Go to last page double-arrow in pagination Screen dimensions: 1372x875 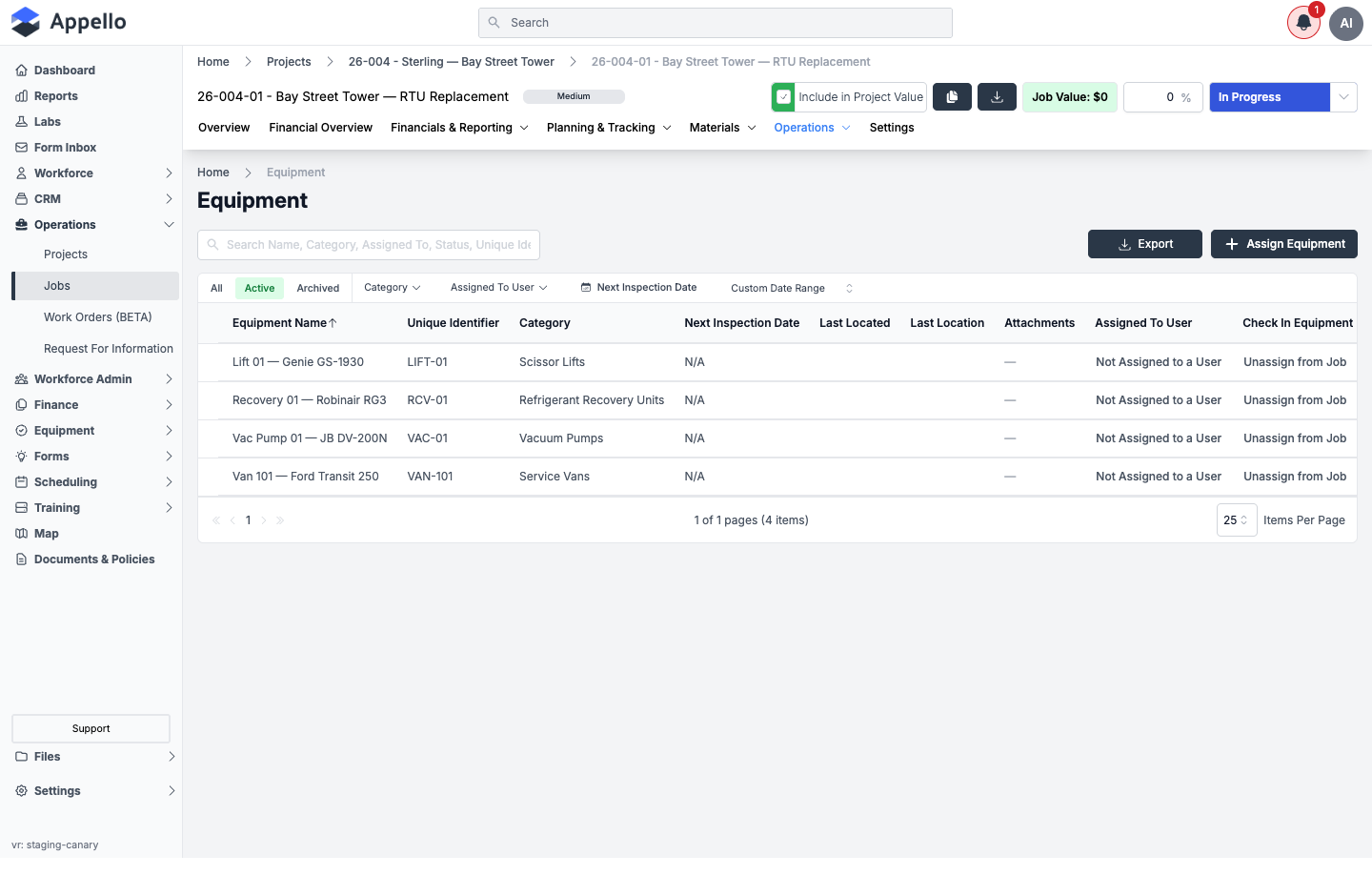click(280, 520)
